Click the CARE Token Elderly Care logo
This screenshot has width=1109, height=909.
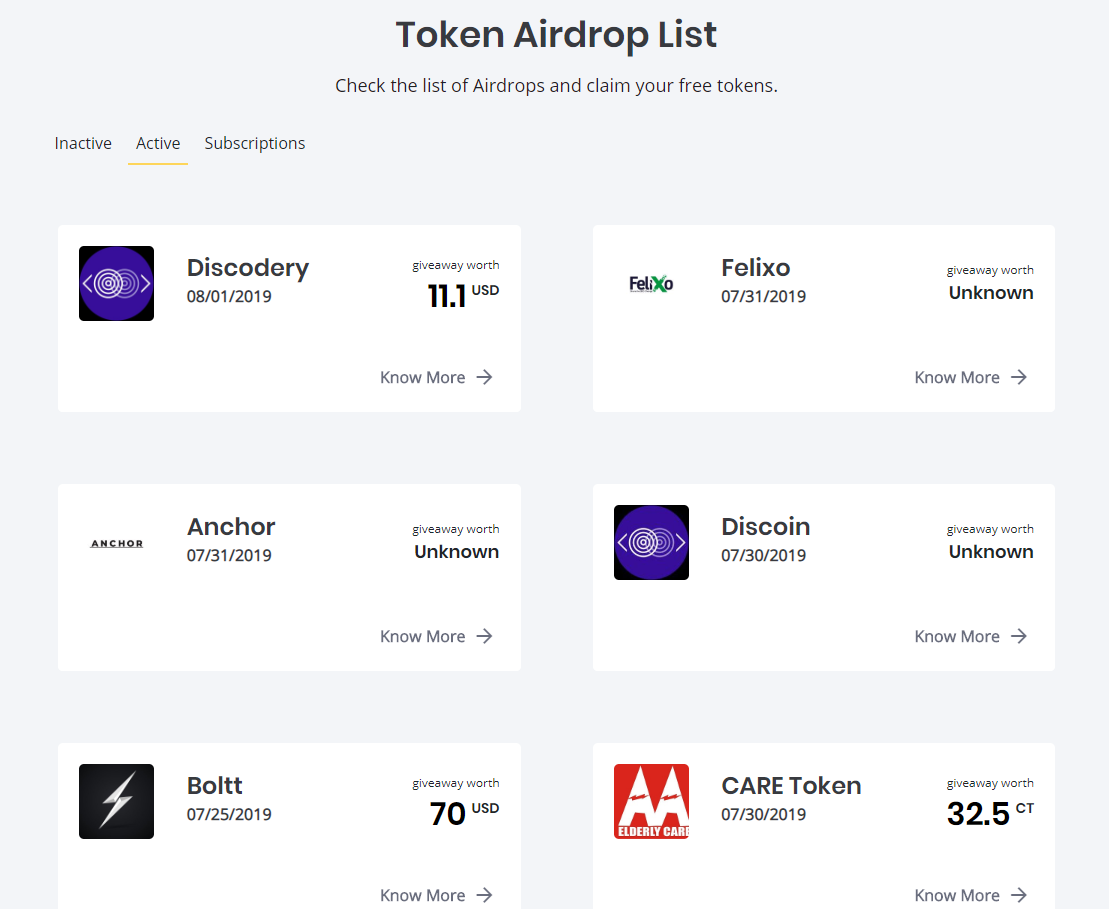point(651,801)
